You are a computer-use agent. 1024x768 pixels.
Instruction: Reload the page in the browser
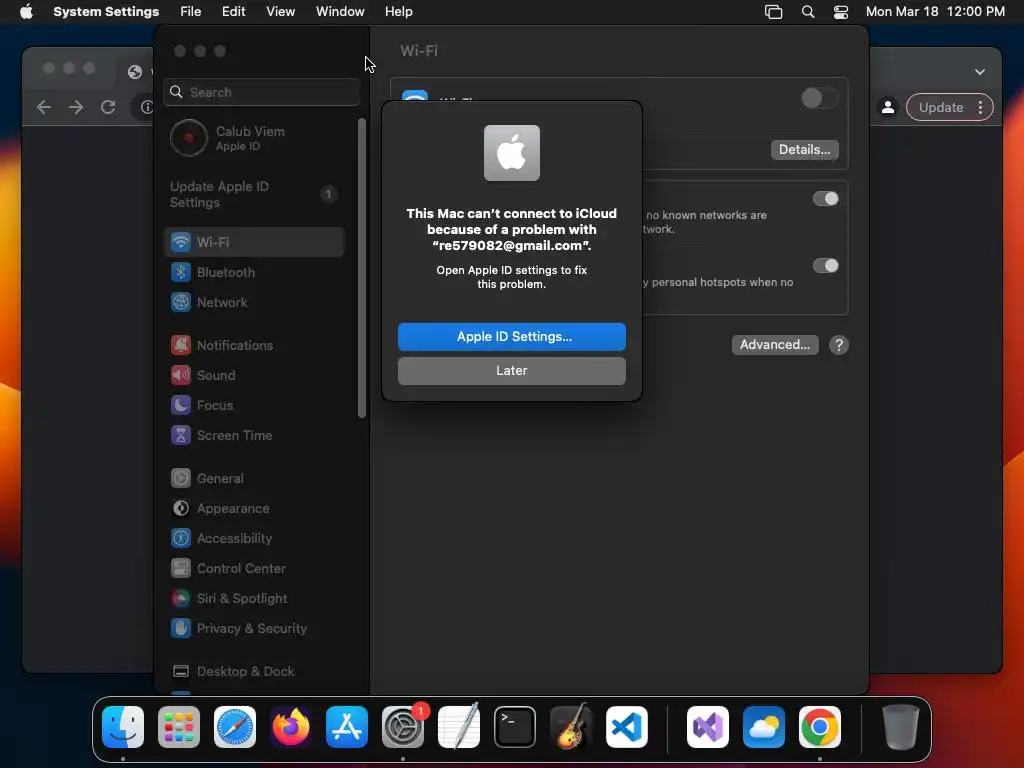(x=108, y=107)
